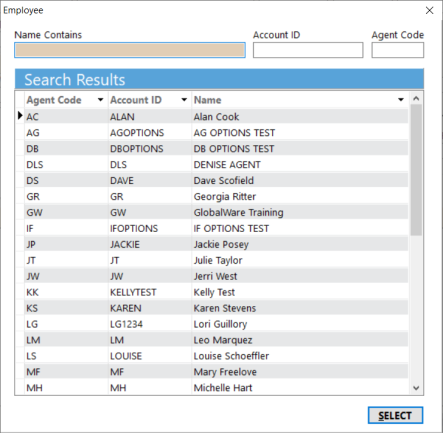Click the scroll up arrow of results list
The width and height of the screenshot is (443, 433).
[416, 99]
